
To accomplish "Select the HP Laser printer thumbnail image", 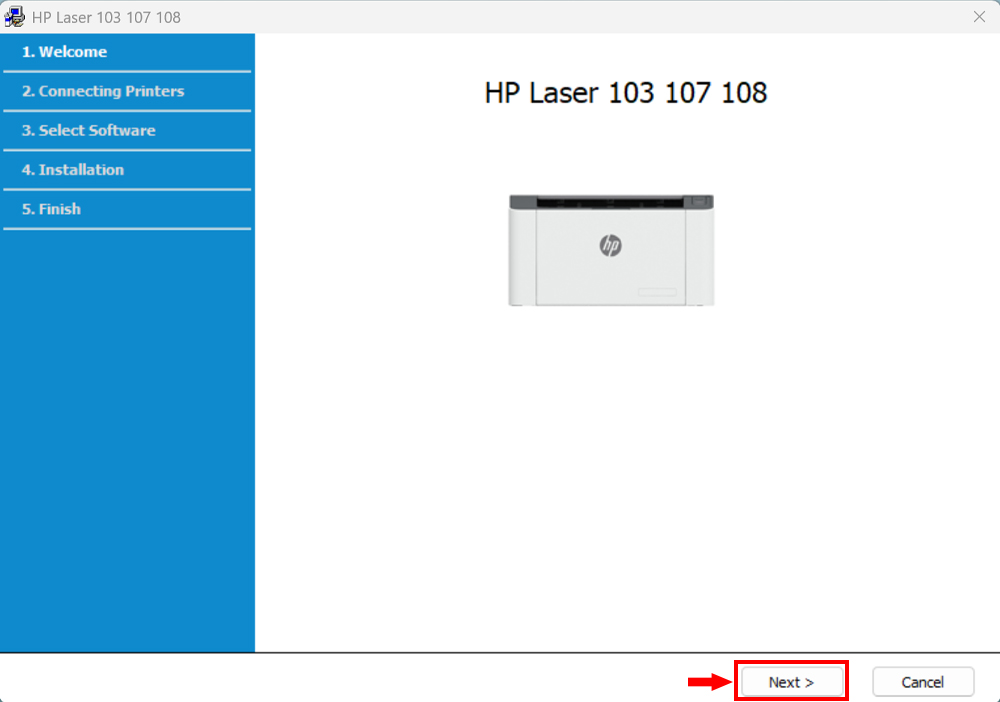I will pos(610,250).
